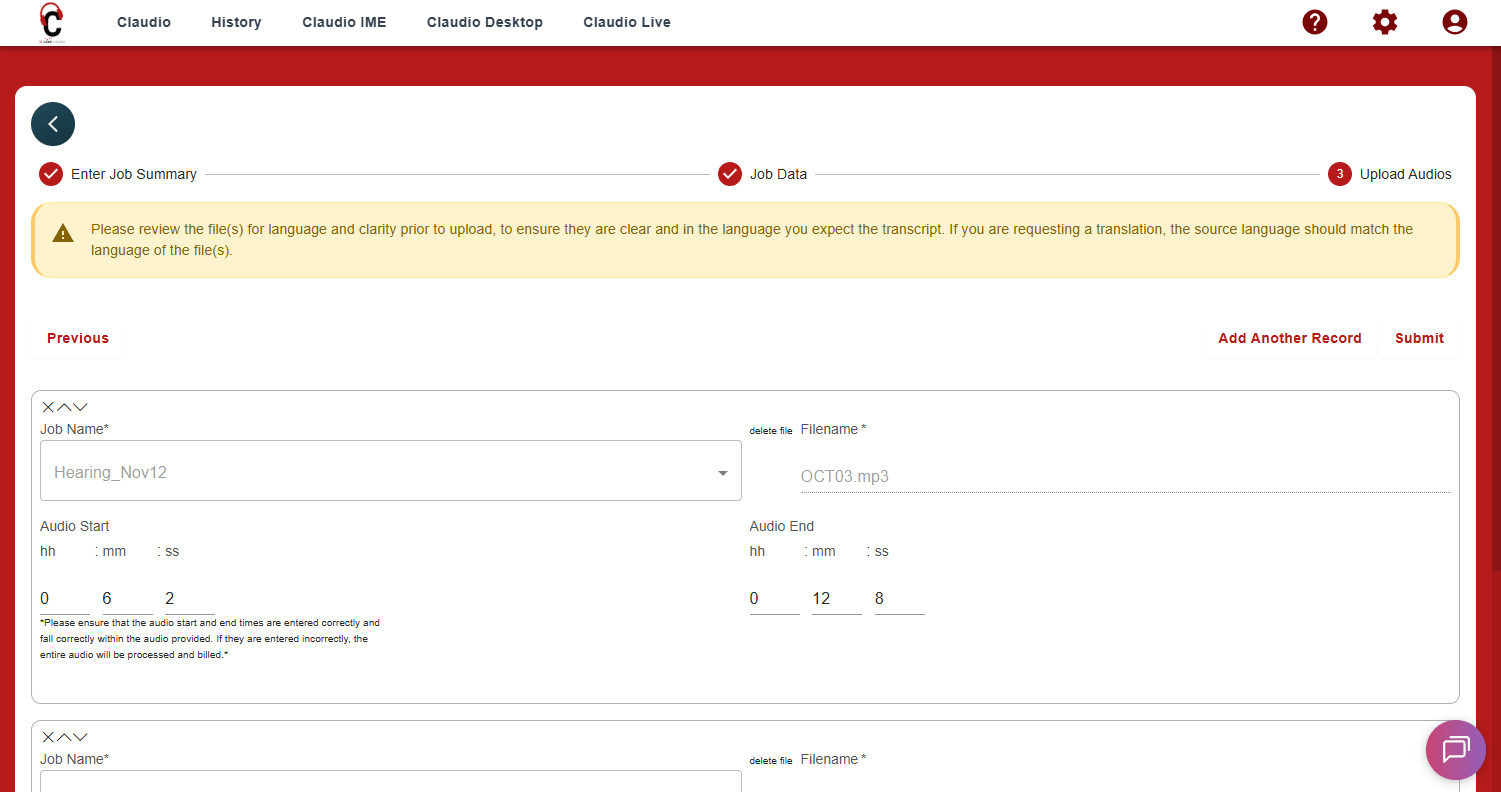Open the user account profile icon

point(1454,22)
